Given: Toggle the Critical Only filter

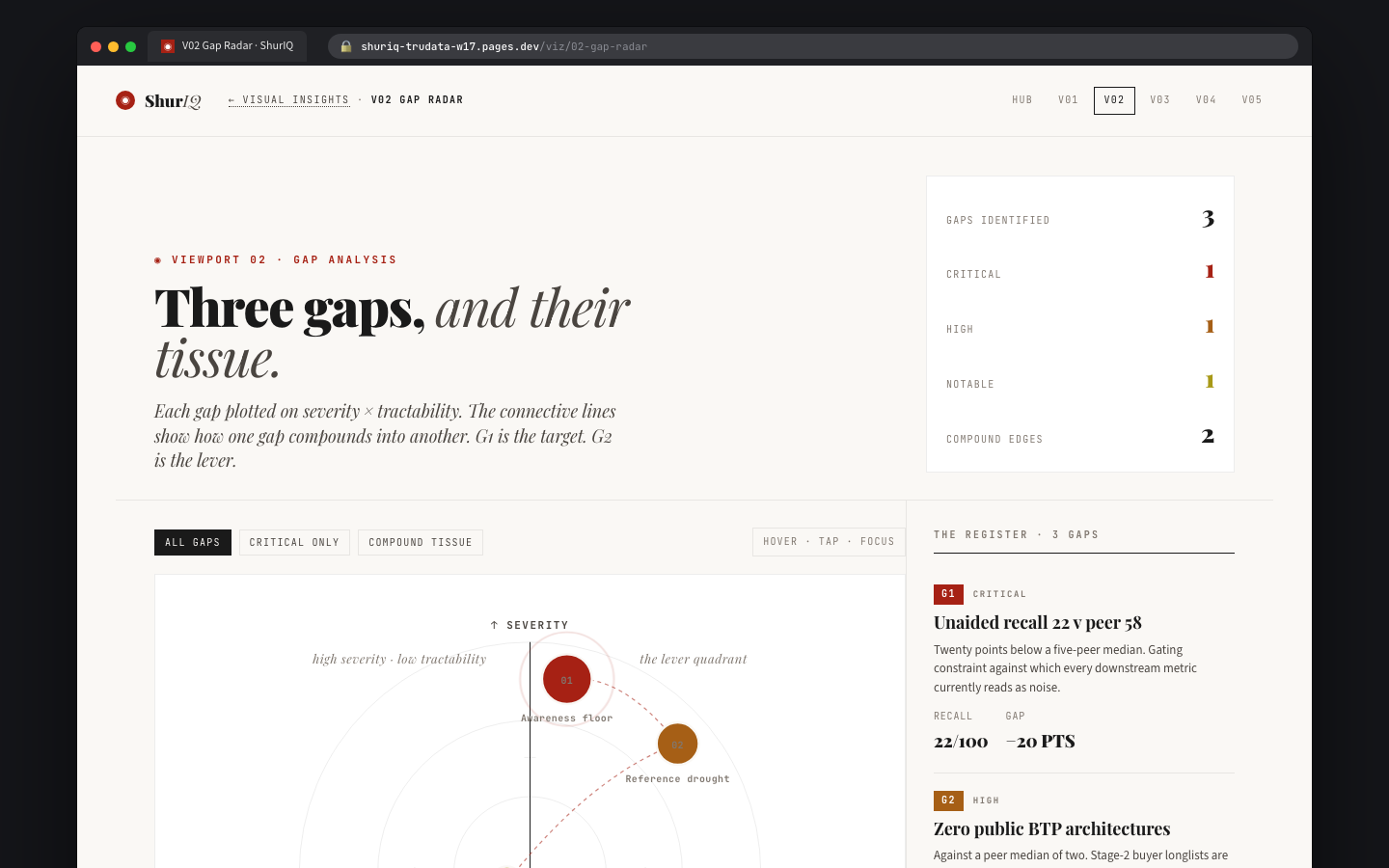Looking at the screenshot, I should [294, 543].
